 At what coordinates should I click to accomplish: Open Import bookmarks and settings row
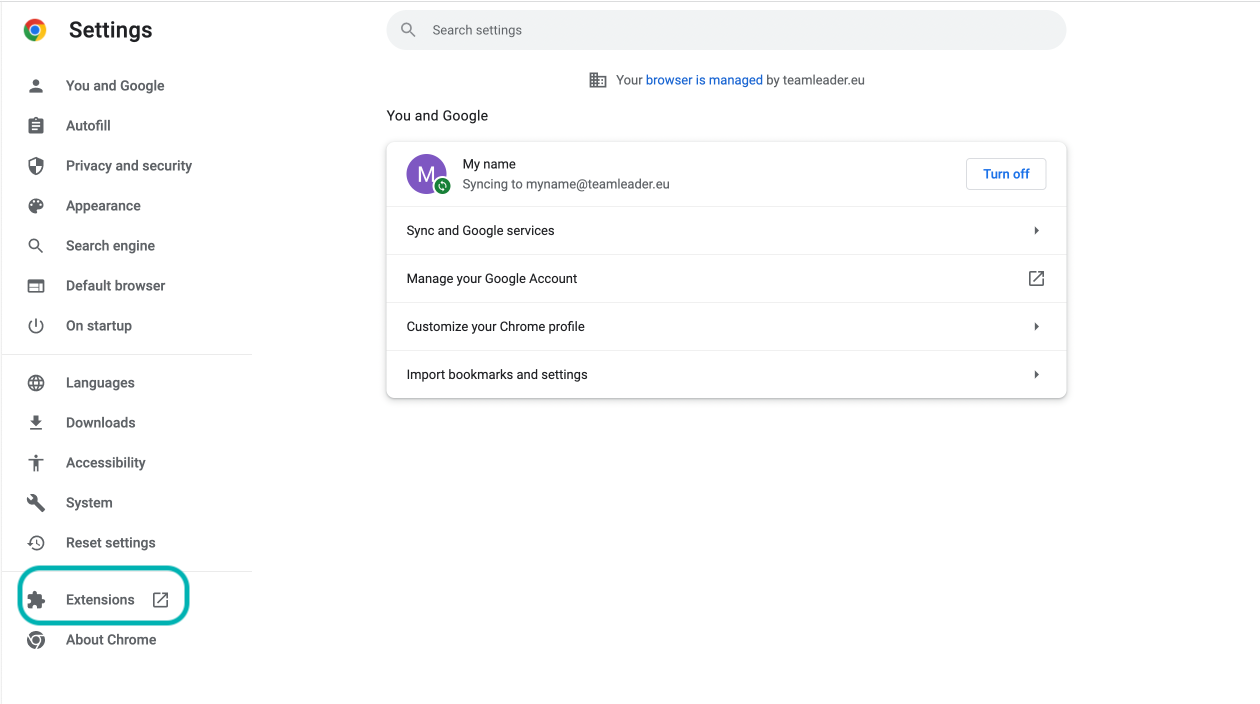pos(726,375)
